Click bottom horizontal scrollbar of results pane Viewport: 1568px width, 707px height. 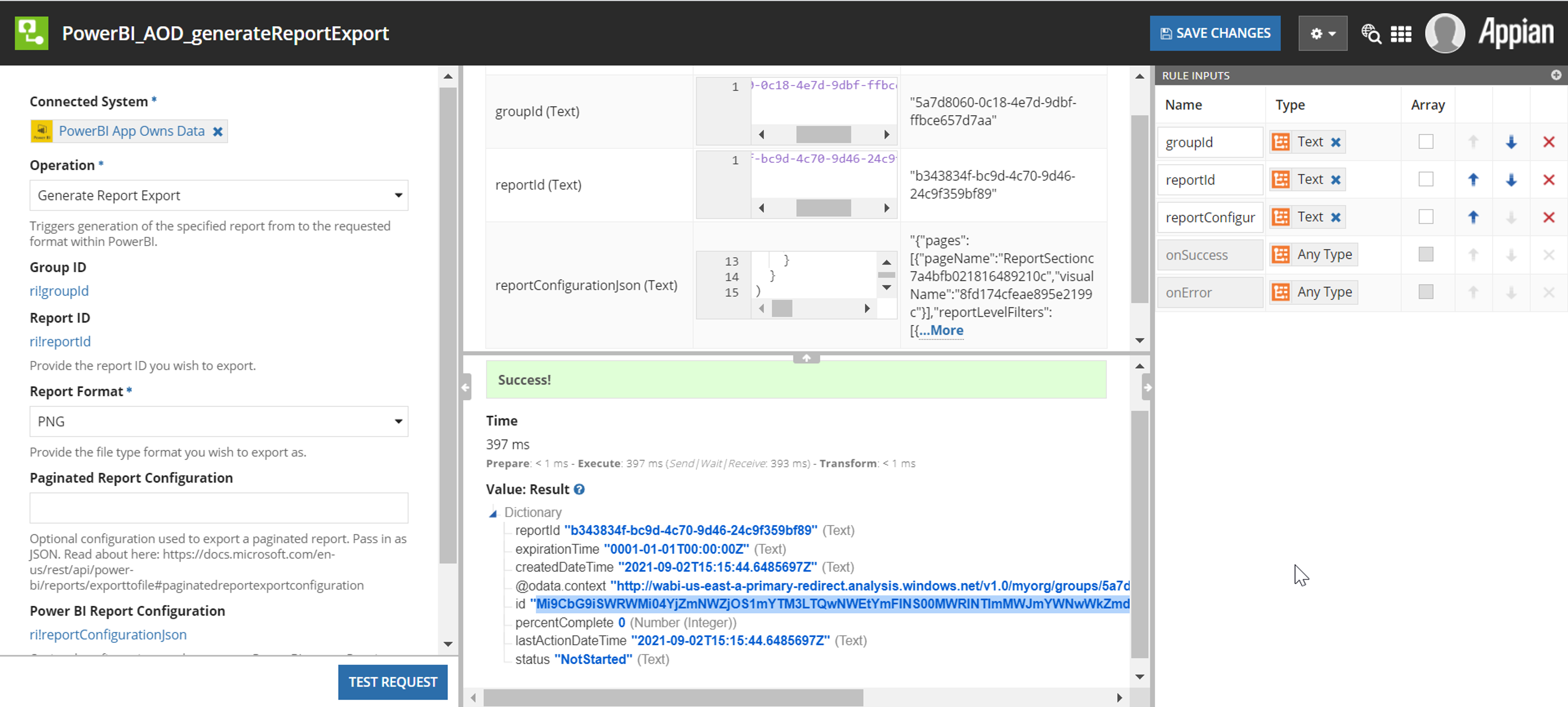[x=673, y=697]
